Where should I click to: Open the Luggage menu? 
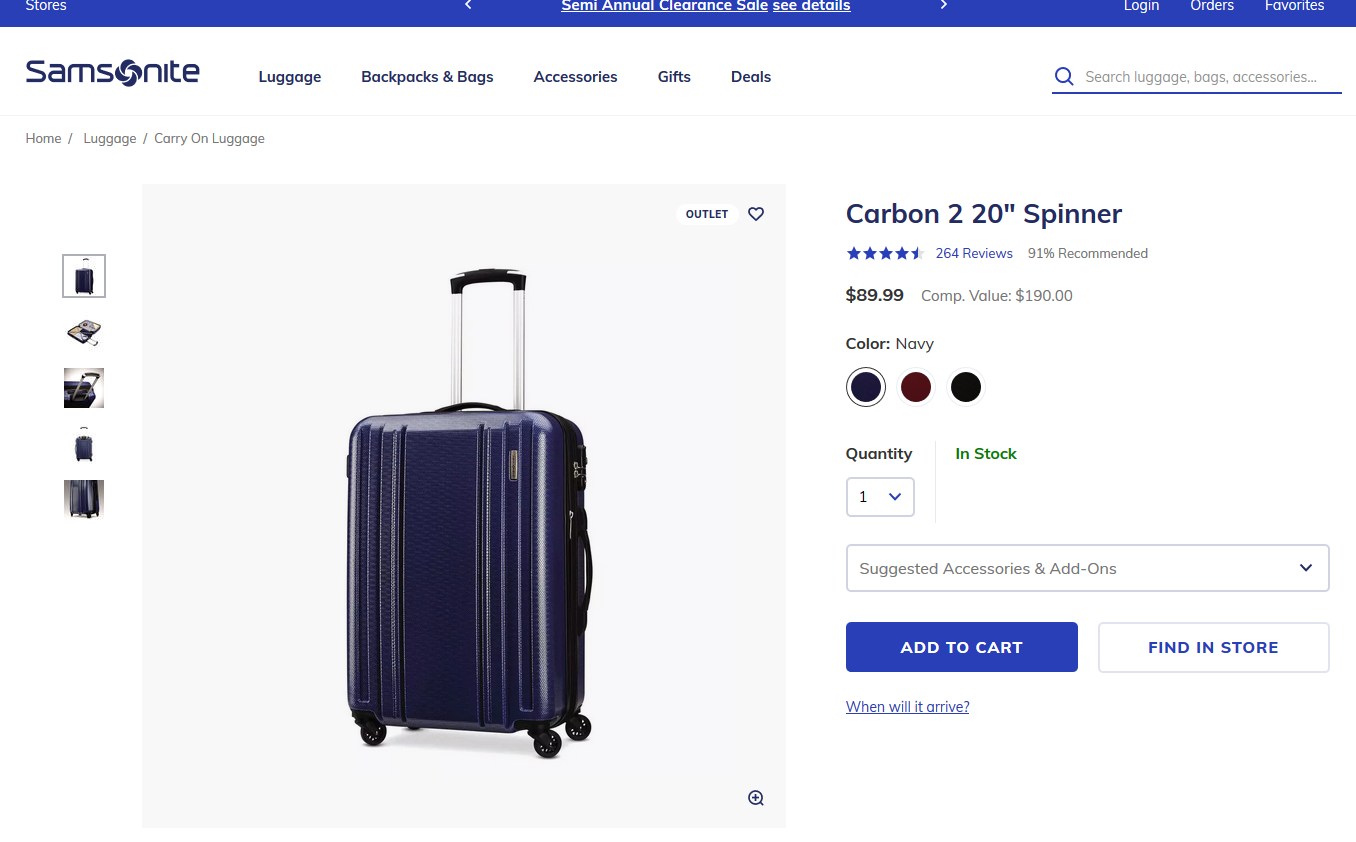pos(290,77)
